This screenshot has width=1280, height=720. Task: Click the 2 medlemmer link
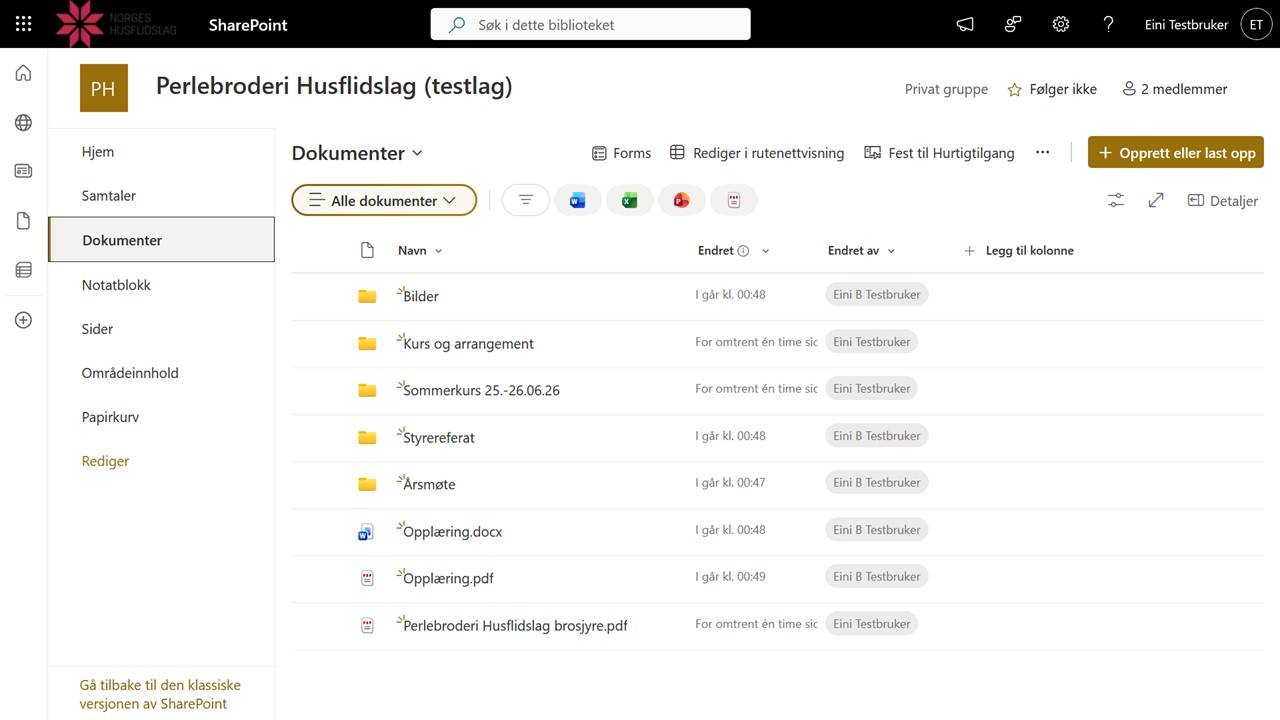pyautogui.click(x=1175, y=89)
